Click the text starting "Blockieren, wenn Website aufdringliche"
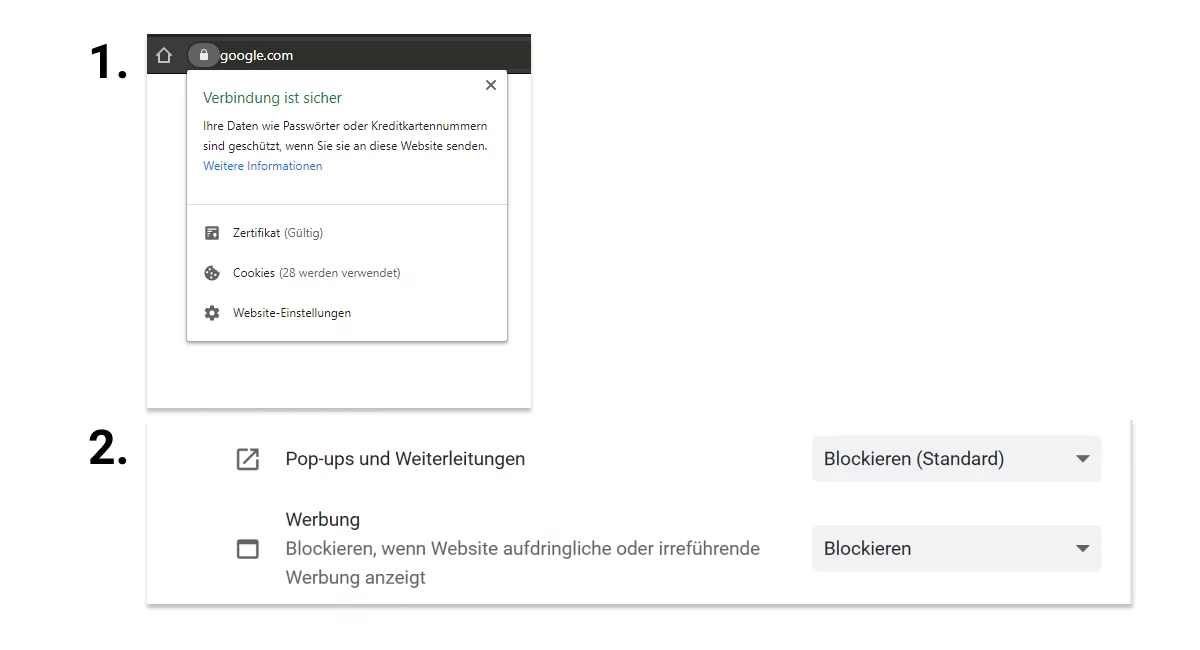Image resolution: width=1200 pixels, height=650 pixels. pyautogui.click(x=523, y=563)
